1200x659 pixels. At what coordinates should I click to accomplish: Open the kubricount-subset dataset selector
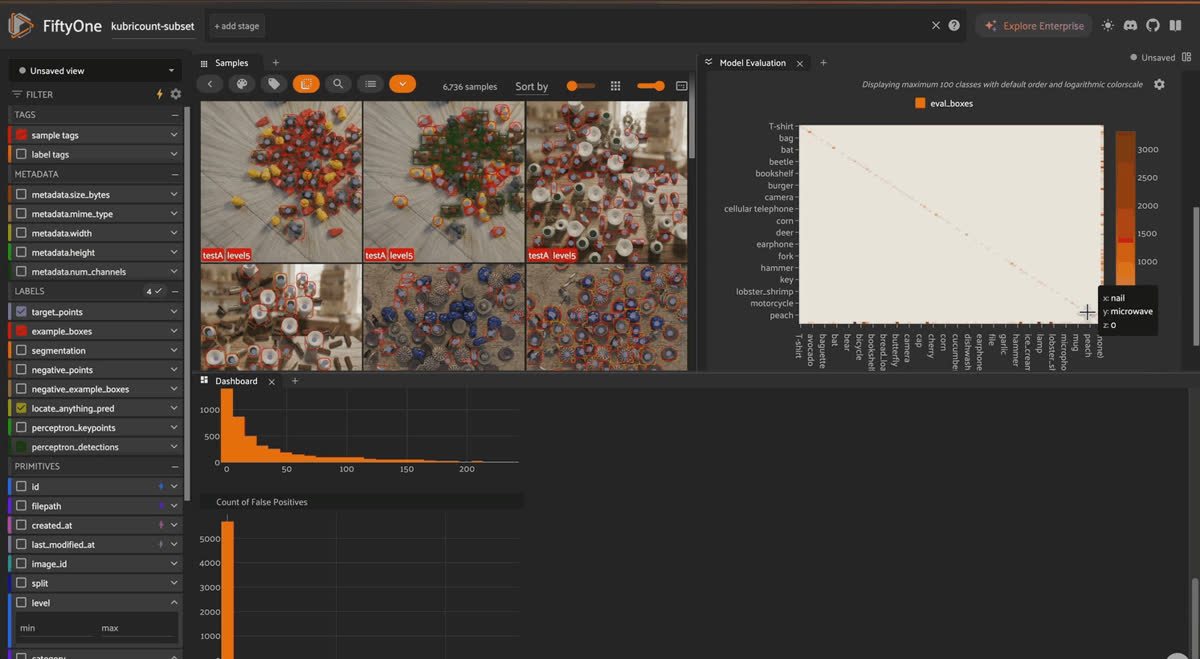[x=153, y=26]
